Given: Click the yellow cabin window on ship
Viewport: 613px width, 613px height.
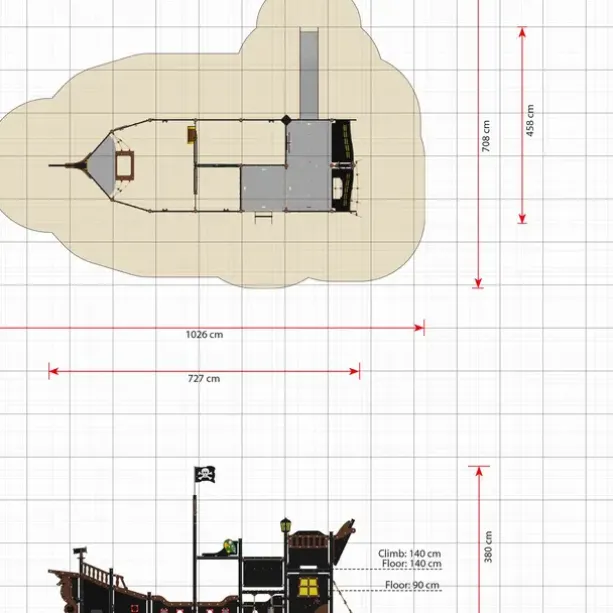Looking at the screenshot, I should (x=308, y=588).
